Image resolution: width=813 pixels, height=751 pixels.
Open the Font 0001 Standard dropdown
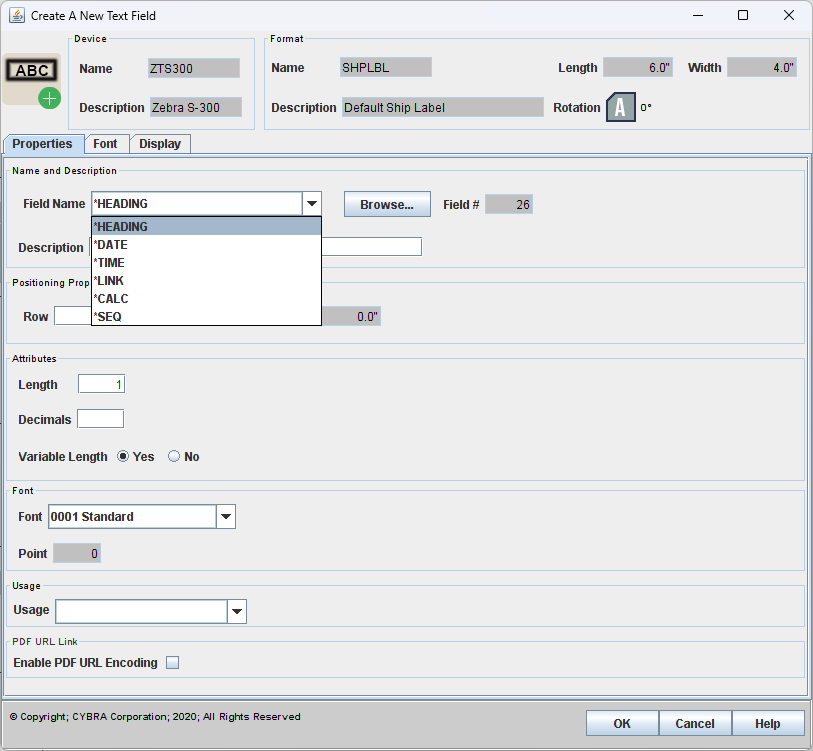(x=226, y=517)
